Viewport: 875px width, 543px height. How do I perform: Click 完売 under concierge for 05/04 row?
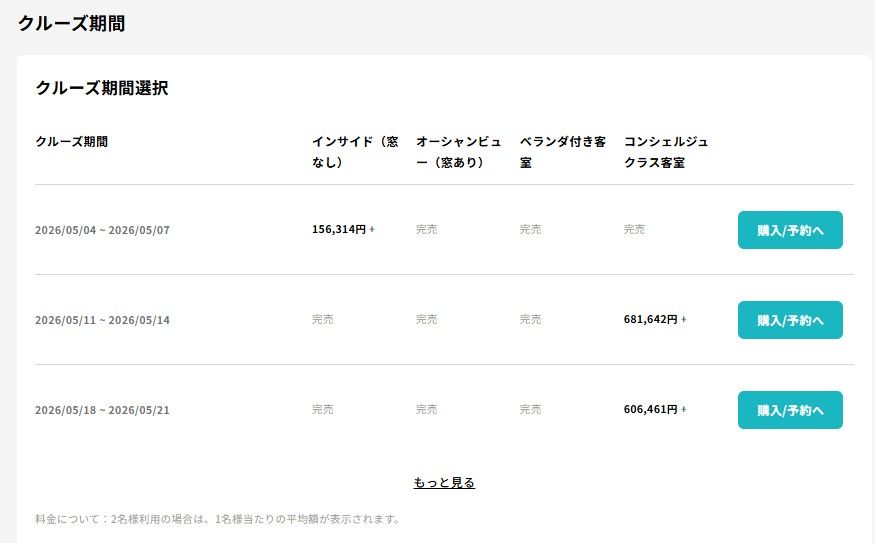[x=634, y=229]
